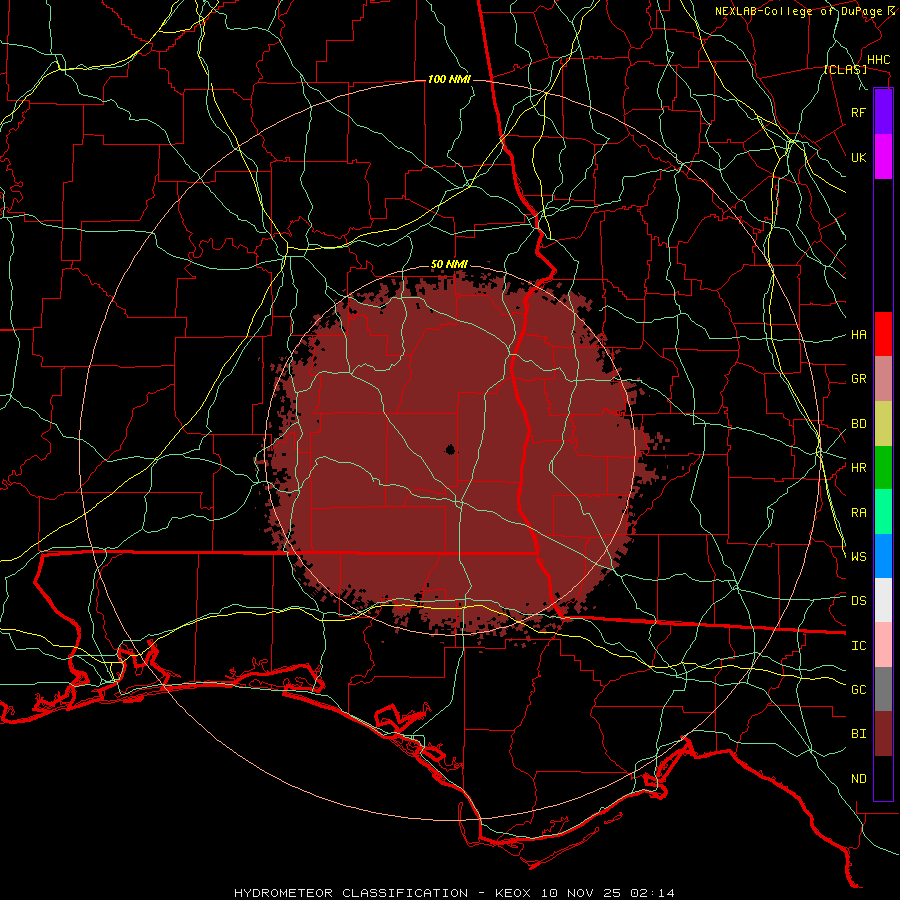Click the HR legend label
This screenshot has width=900, height=900.
858,468
